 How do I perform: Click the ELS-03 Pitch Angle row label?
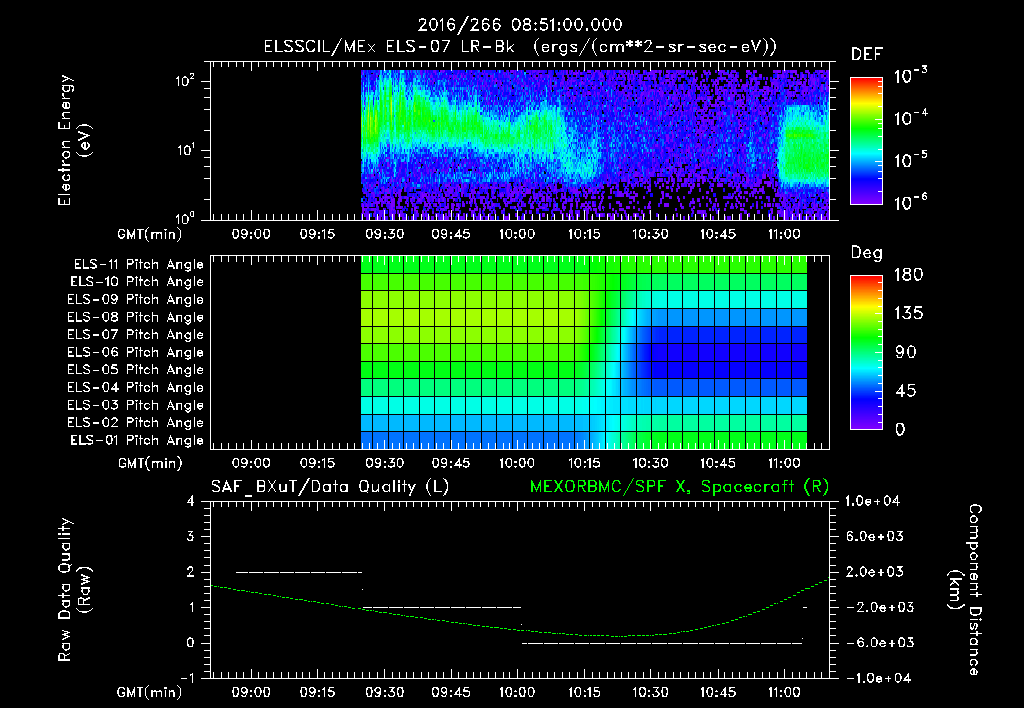(135, 406)
